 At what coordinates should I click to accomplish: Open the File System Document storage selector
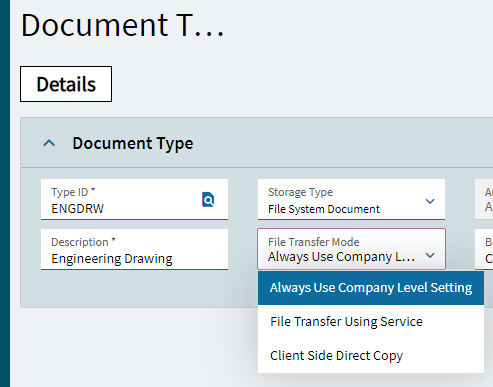(x=351, y=199)
